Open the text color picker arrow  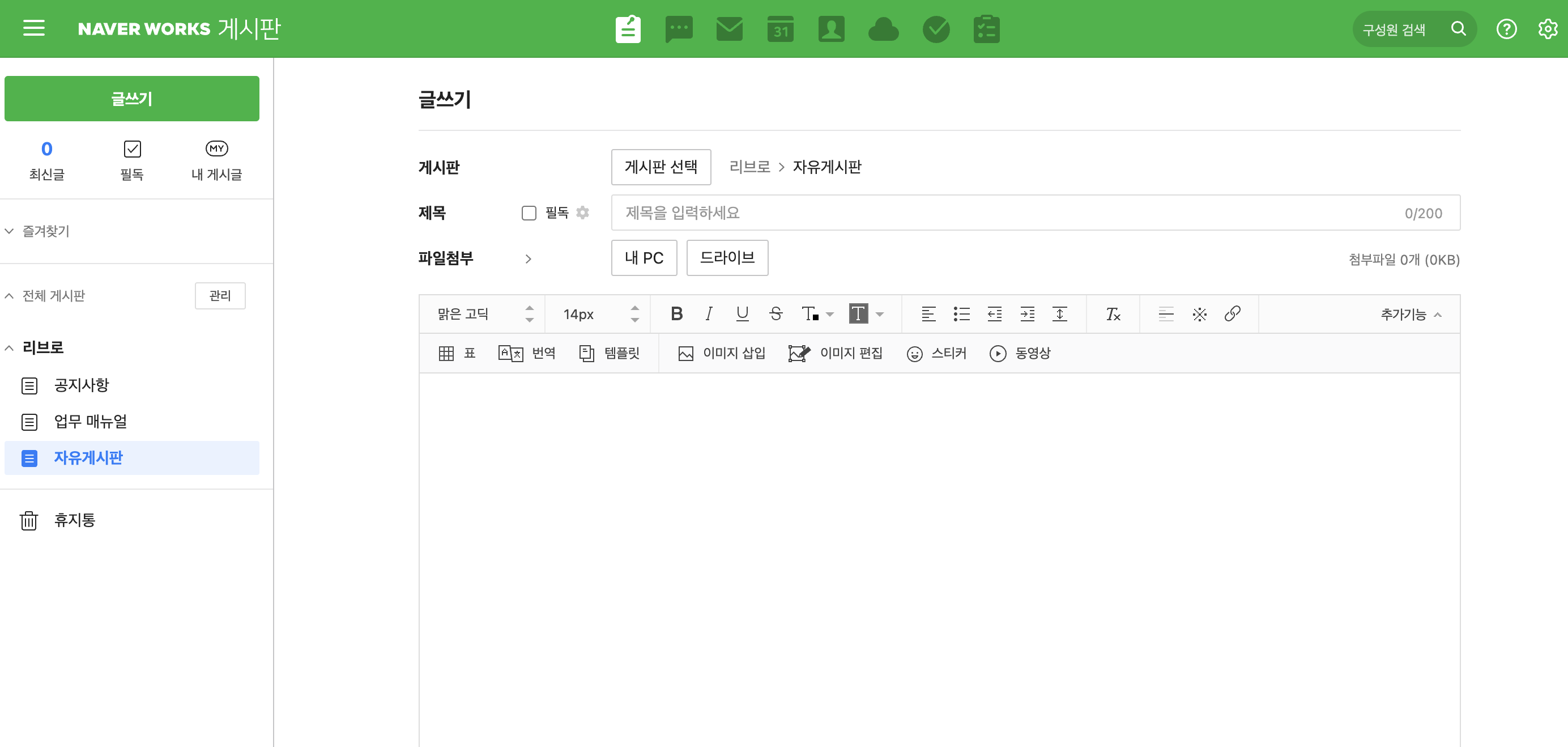click(x=830, y=314)
